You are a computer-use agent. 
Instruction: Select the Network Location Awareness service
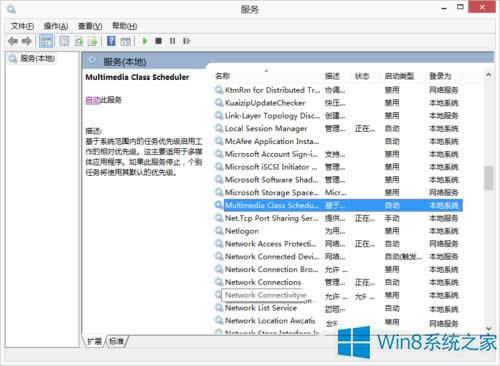pyautogui.click(x=338, y=321)
